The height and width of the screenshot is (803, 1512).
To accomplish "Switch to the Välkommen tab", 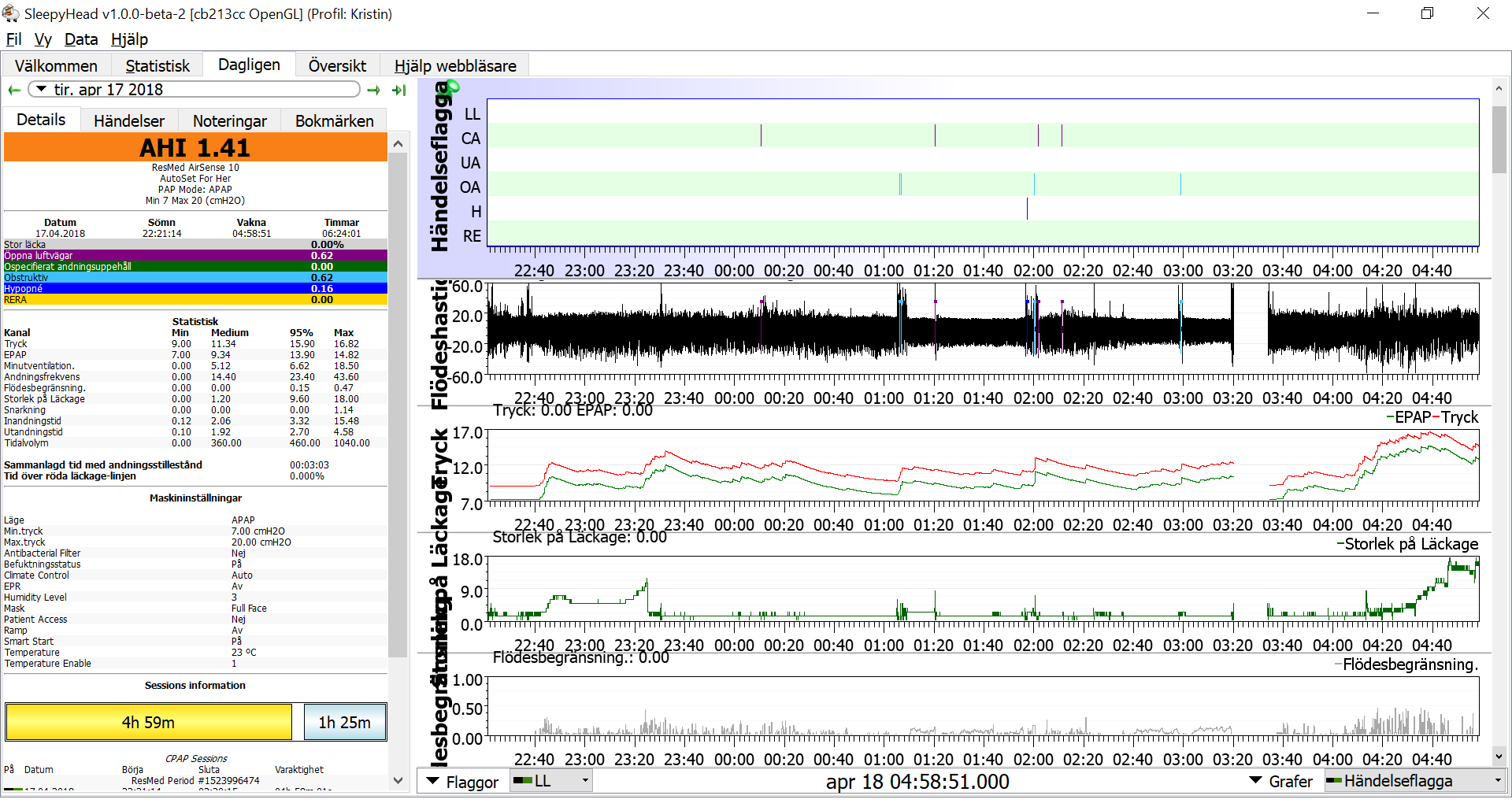I will (x=56, y=65).
